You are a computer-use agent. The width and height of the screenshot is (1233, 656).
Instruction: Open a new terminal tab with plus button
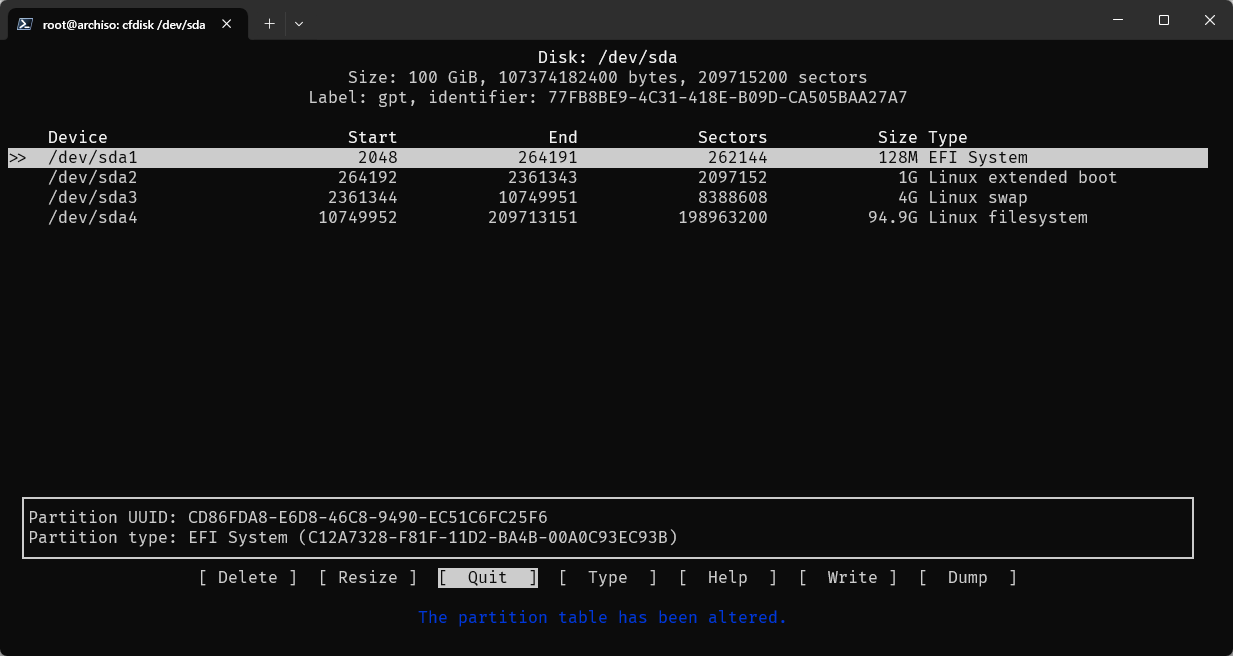tap(269, 23)
